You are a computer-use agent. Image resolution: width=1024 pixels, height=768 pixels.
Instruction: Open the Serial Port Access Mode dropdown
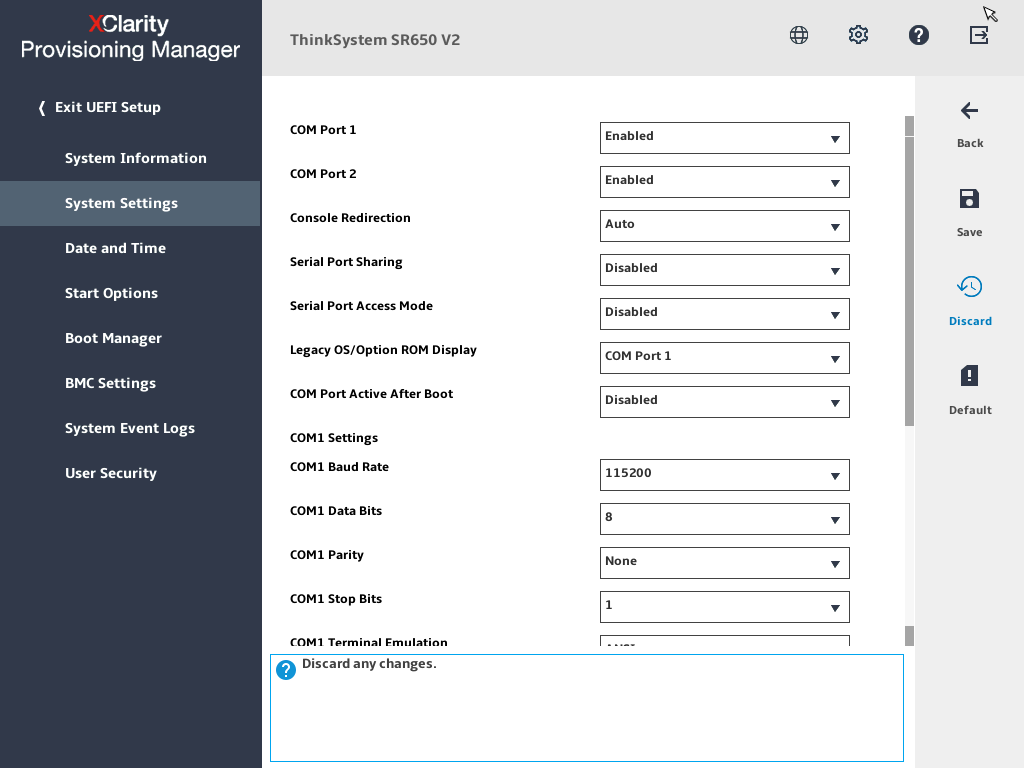coord(724,314)
